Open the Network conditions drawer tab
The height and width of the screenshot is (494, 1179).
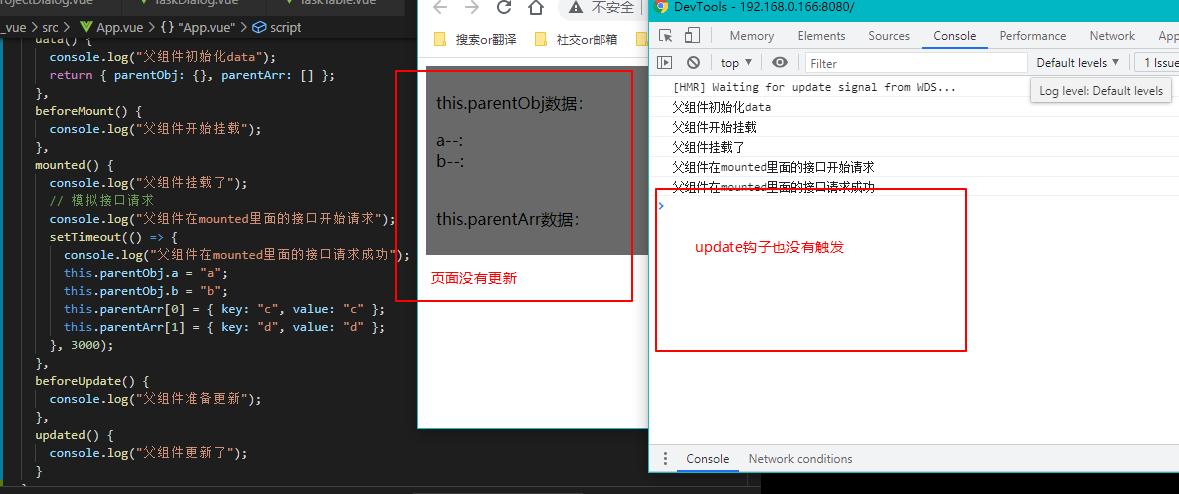[x=800, y=459]
